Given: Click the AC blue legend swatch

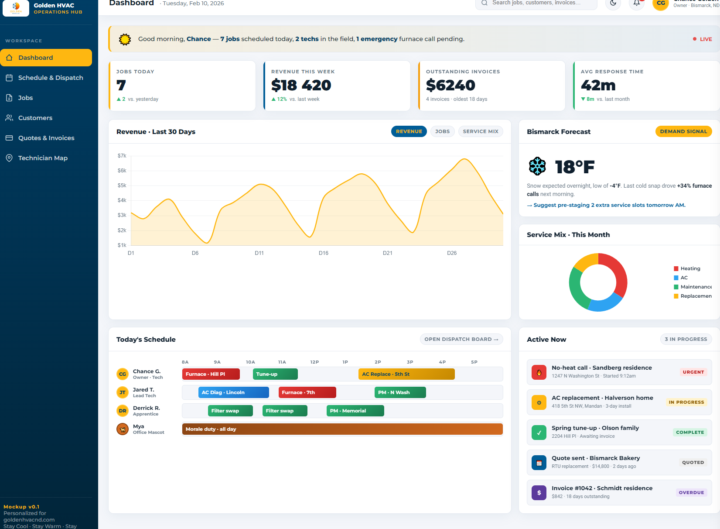Looking at the screenshot, I should point(676,278).
